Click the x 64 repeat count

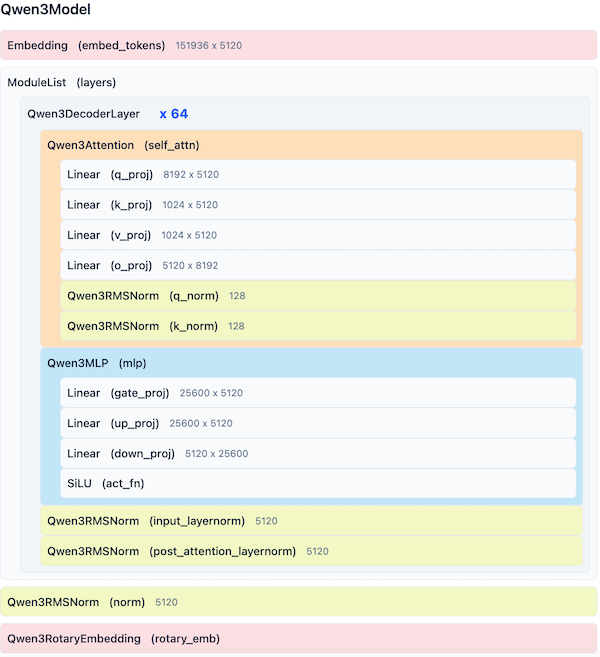(173, 114)
